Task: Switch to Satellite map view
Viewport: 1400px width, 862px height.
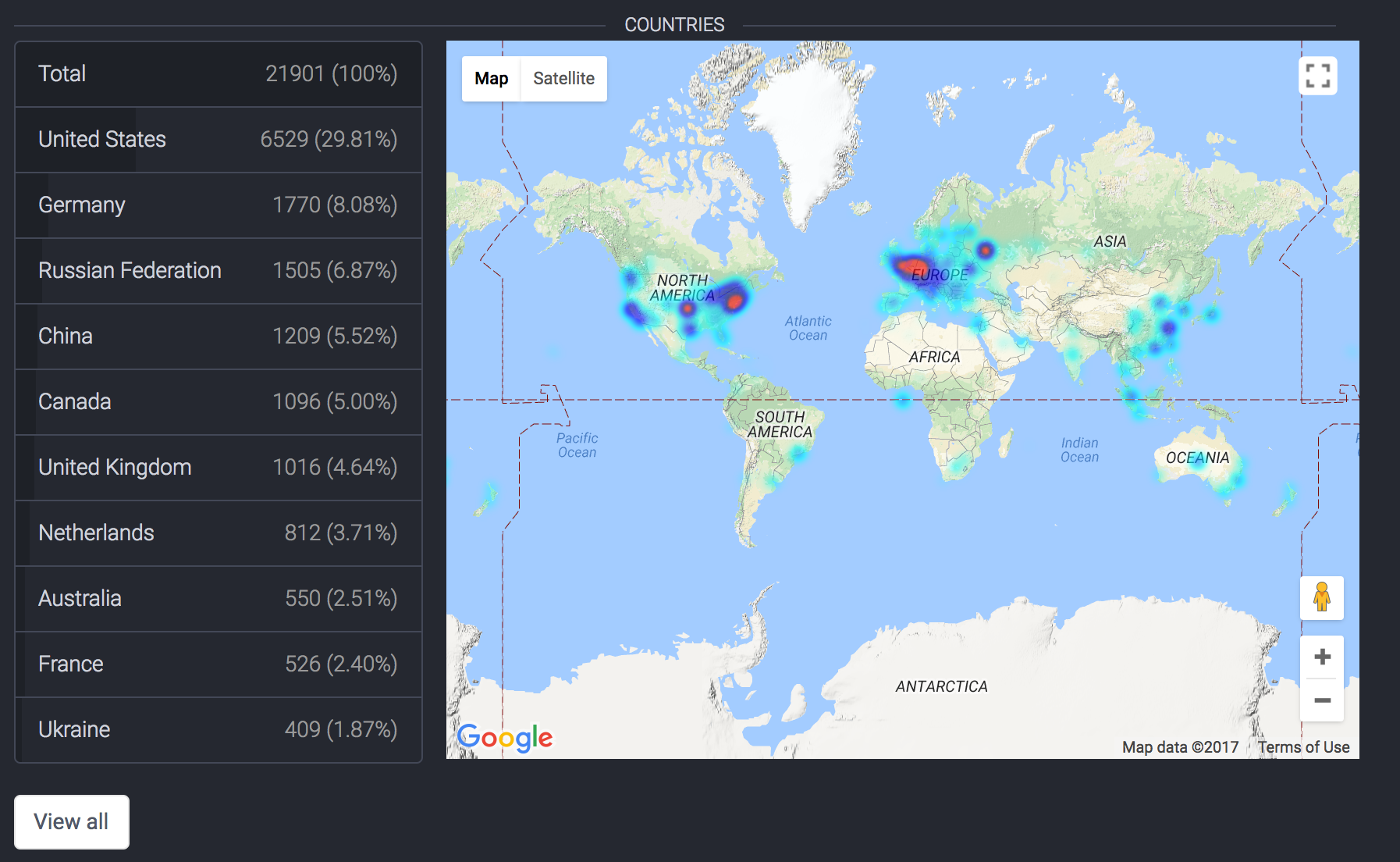Action: point(563,79)
